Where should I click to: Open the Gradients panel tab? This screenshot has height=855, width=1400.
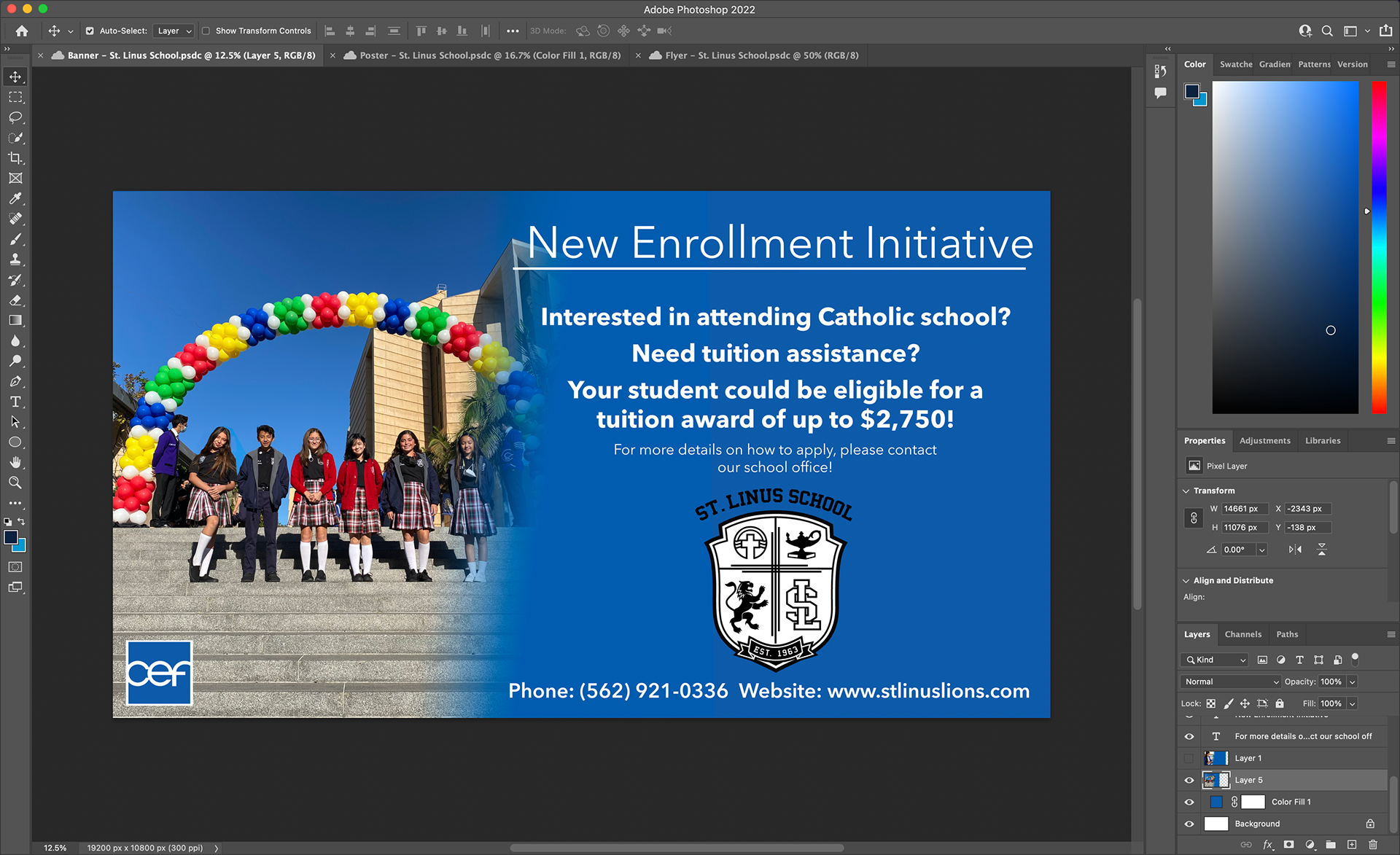pyautogui.click(x=1275, y=64)
